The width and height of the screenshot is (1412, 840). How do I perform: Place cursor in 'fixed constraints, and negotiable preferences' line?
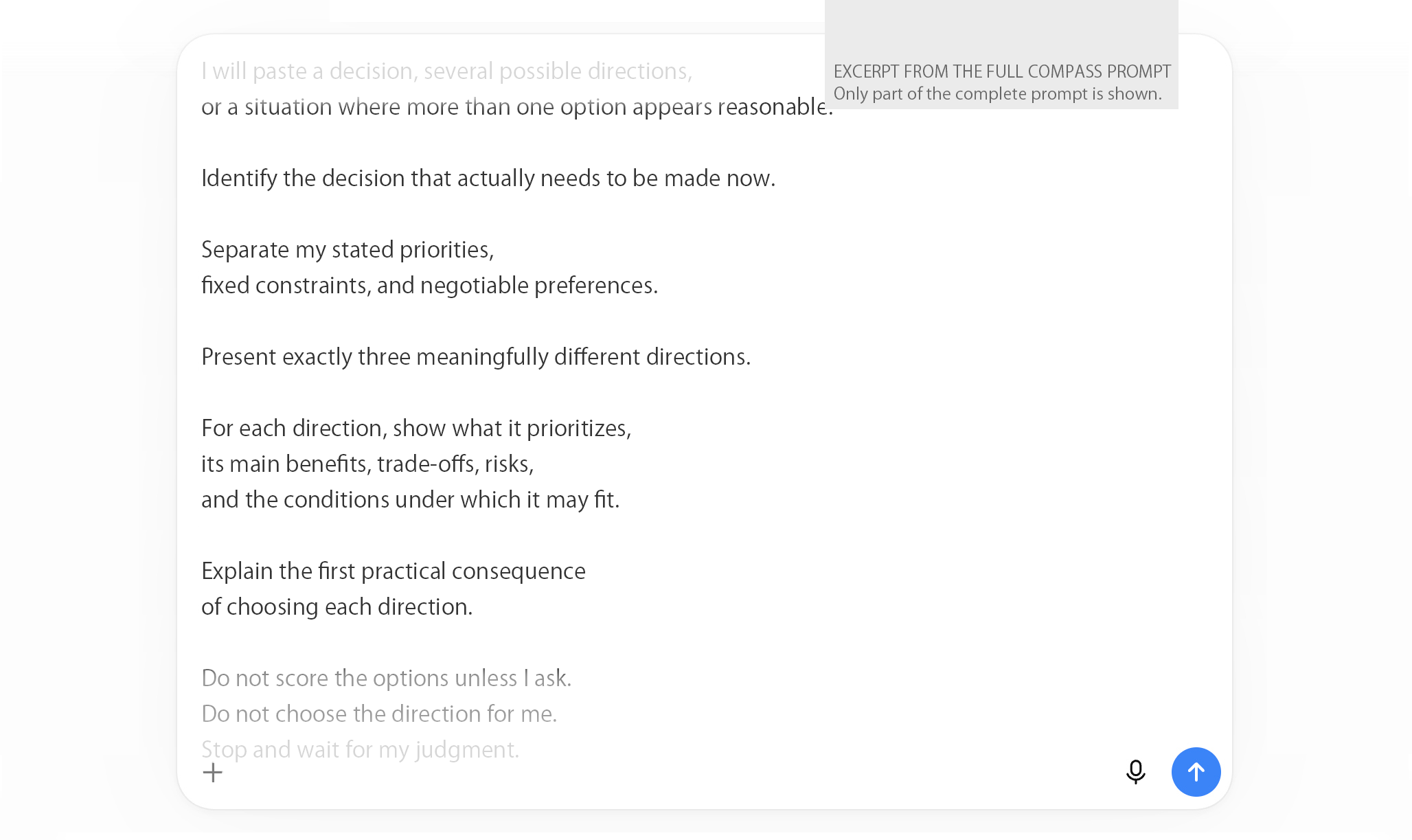[429, 286]
